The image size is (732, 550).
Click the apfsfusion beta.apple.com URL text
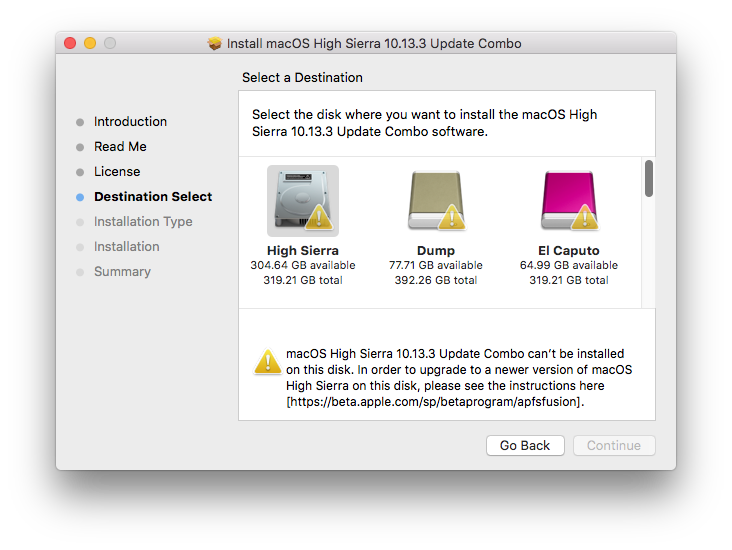tap(435, 402)
